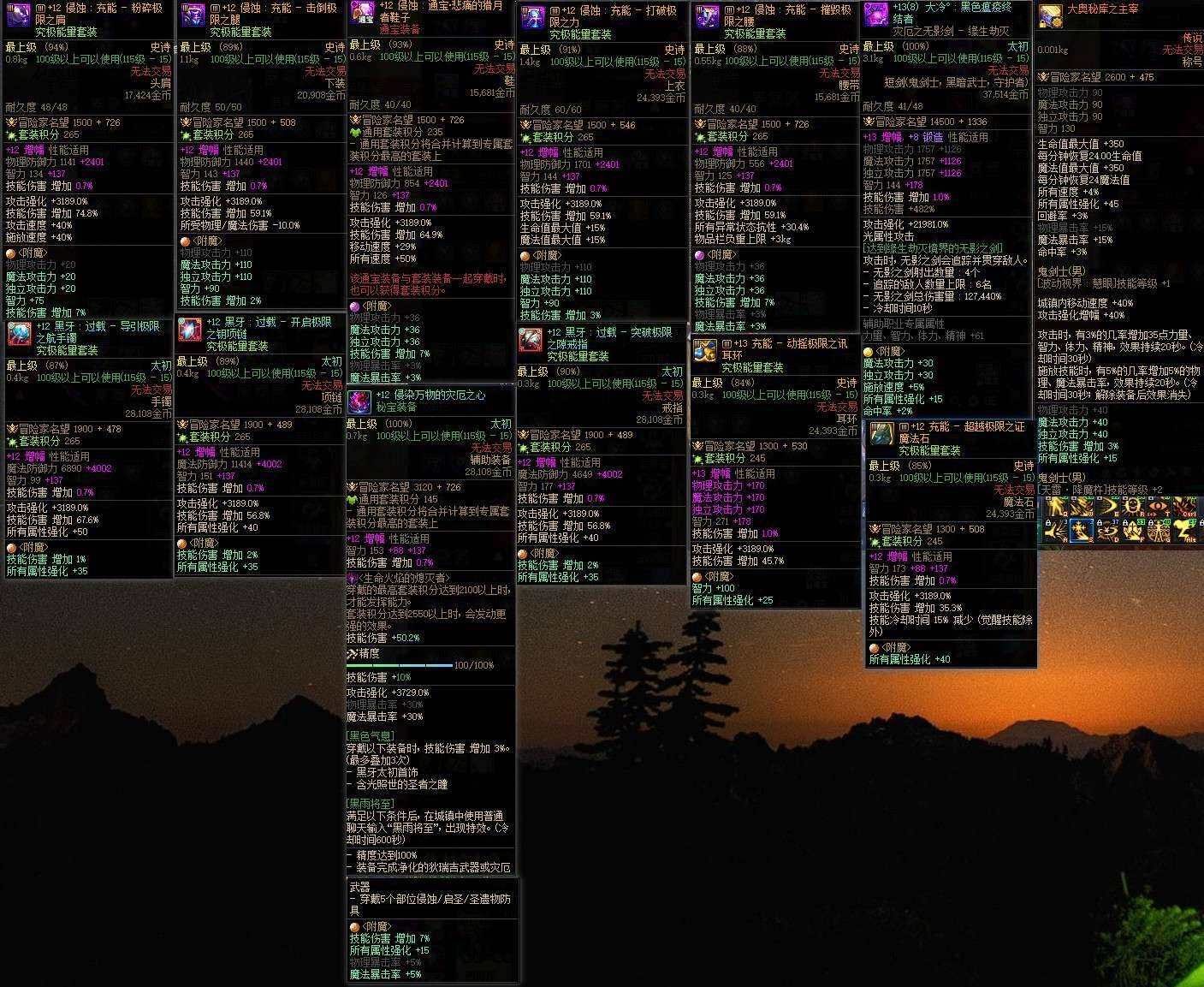Click the 攻击强化 +3729.0% stat line

tap(388, 693)
